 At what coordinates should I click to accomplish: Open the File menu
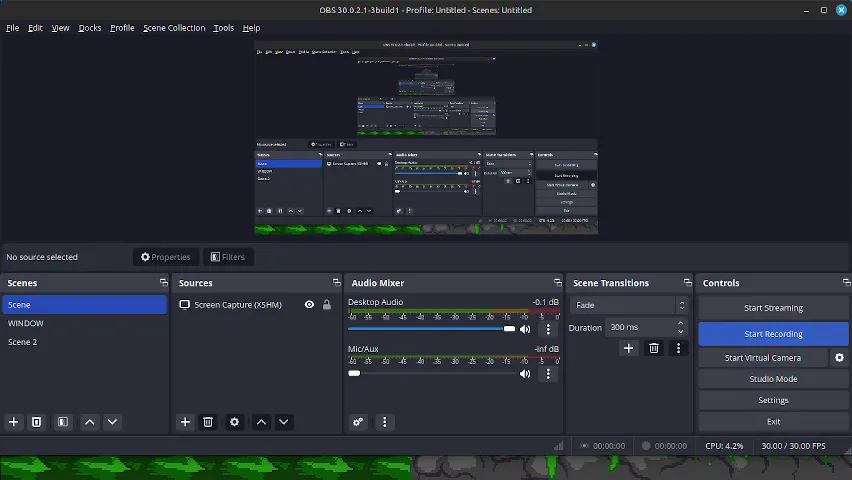pyautogui.click(x=12, y=28)
